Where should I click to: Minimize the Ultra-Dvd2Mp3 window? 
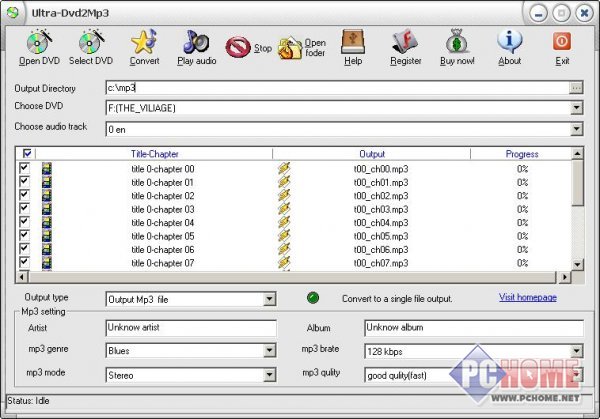pos(539,14)
